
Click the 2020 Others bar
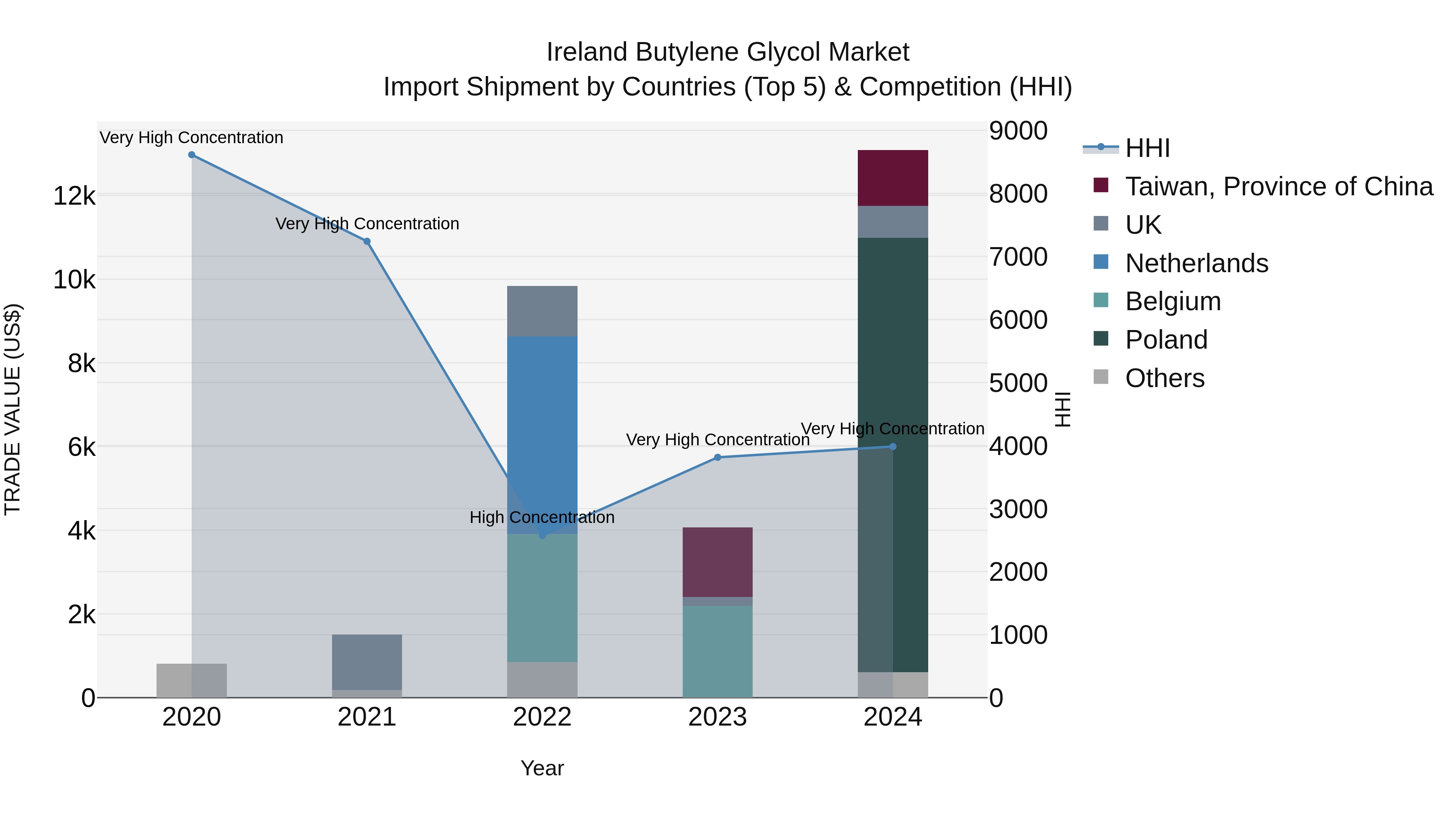pos(192,681)
